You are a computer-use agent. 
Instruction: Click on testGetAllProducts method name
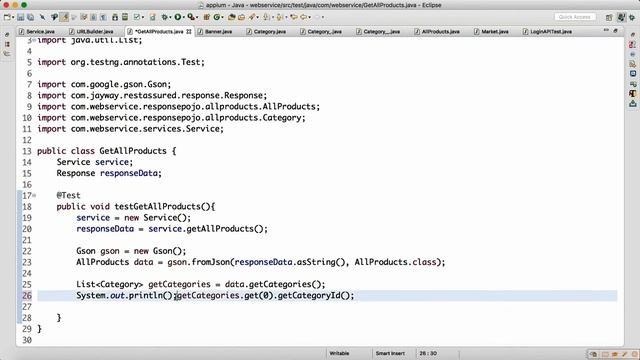[158, 207]
